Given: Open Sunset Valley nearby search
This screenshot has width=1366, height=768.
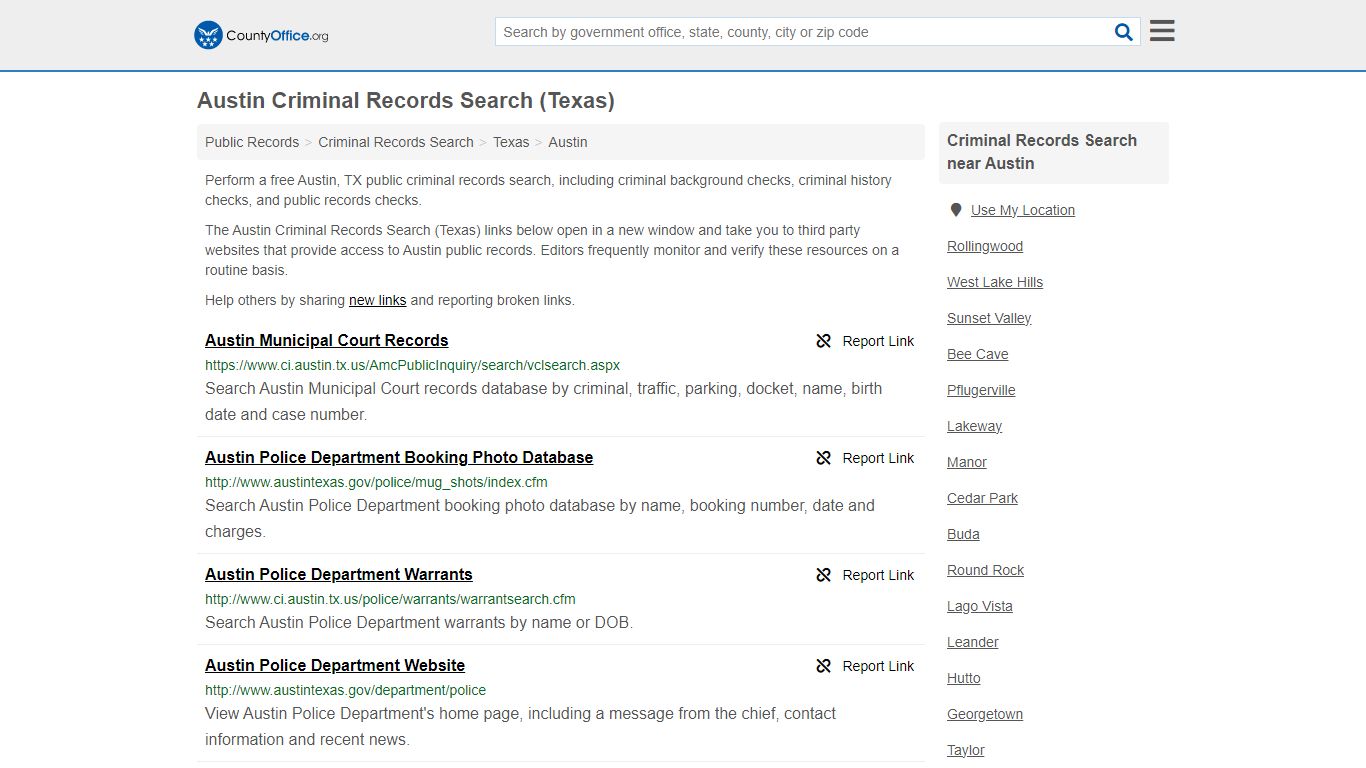Looking at the screenshot, I should coord(989,318).
